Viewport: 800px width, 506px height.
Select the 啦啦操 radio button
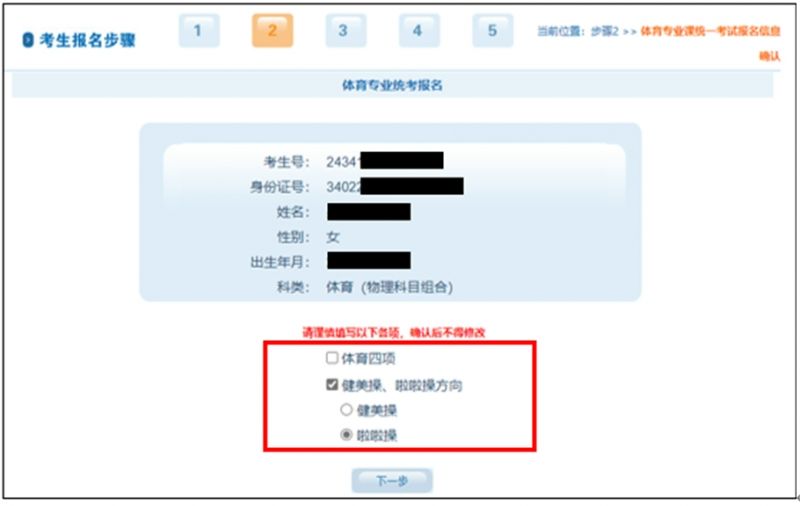click(x=346, y=435)
